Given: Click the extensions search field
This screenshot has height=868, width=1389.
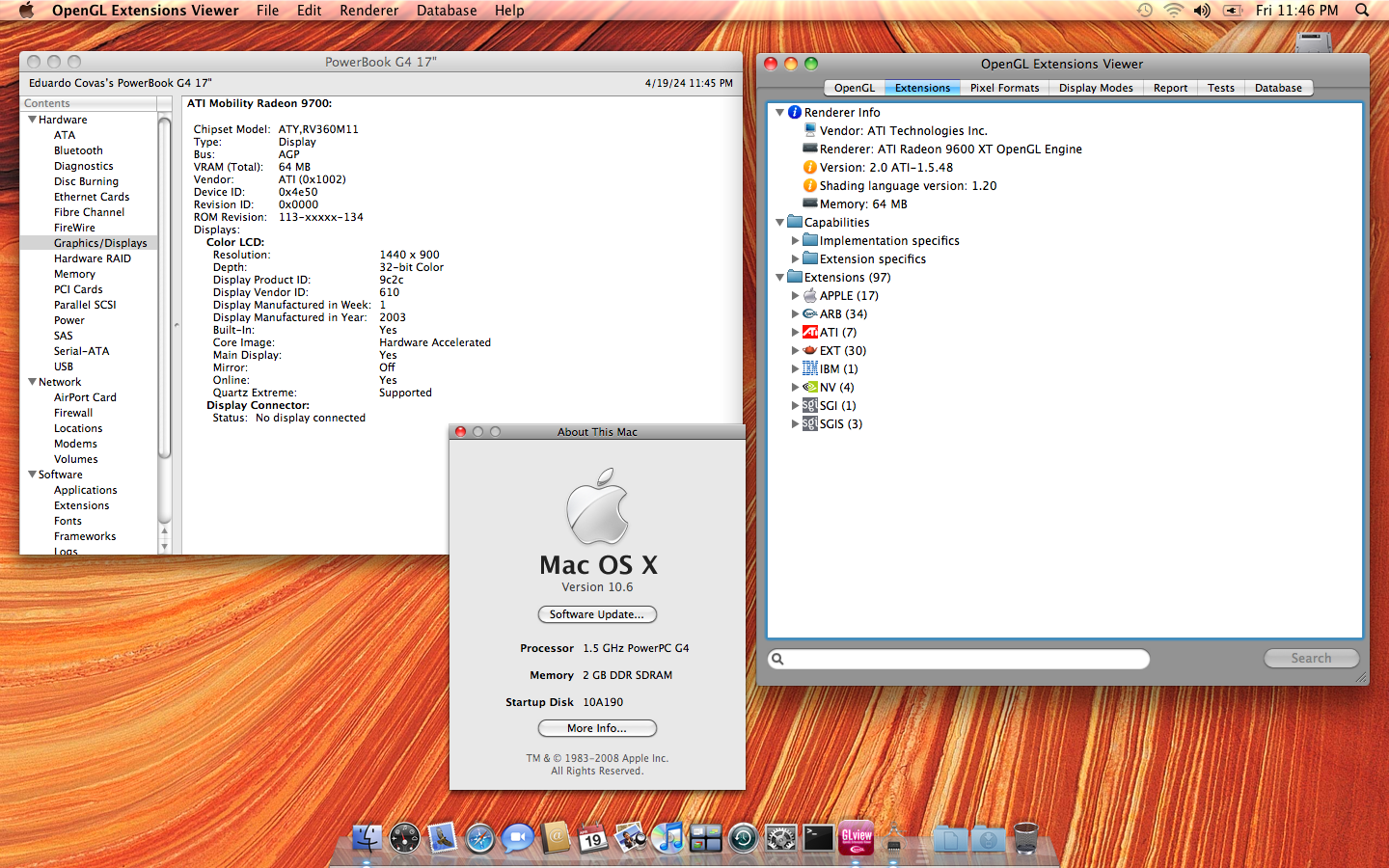Looking at the screenshot, I should coord(959,659).
